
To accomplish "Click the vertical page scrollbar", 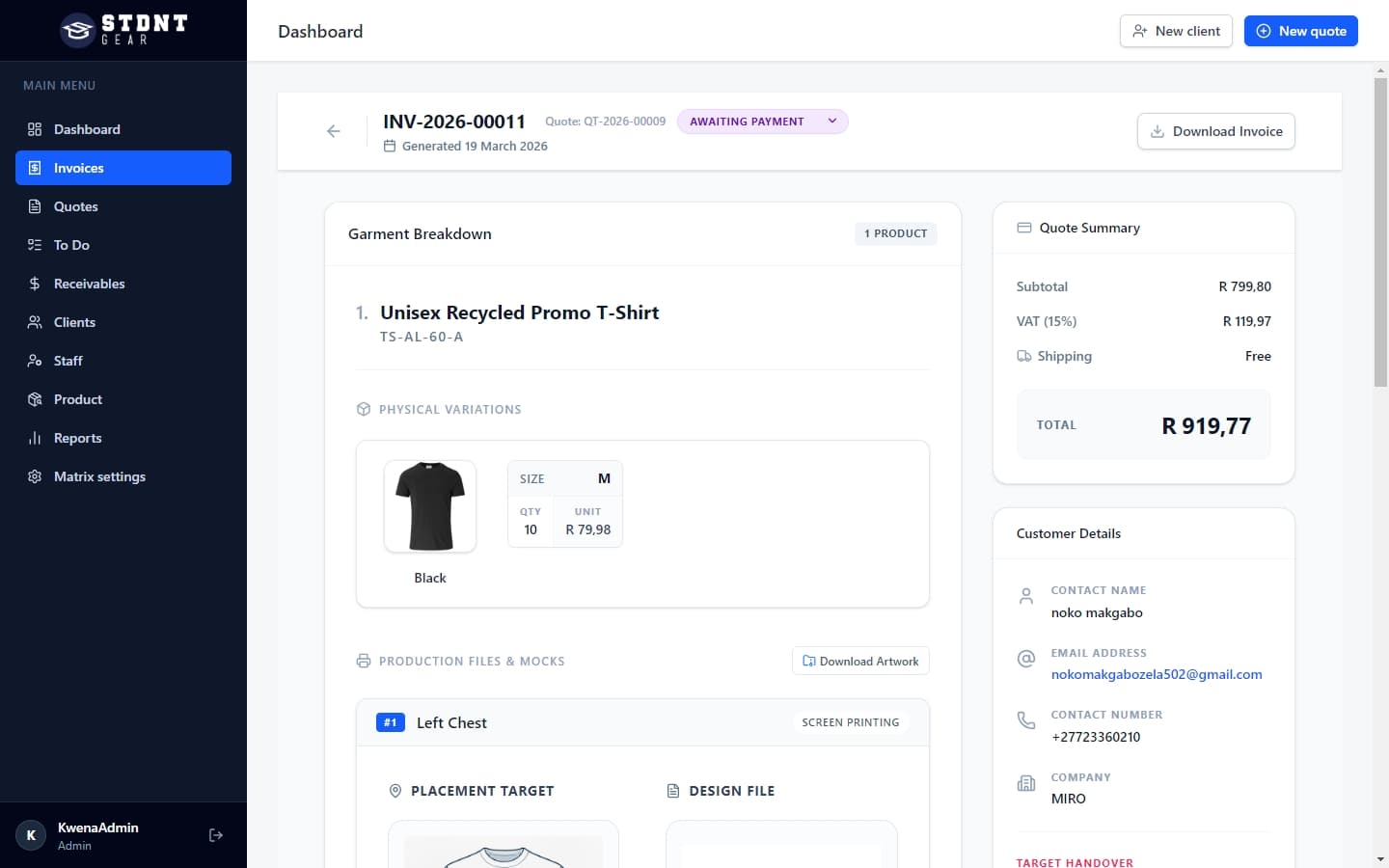I will pos(1380,232).
